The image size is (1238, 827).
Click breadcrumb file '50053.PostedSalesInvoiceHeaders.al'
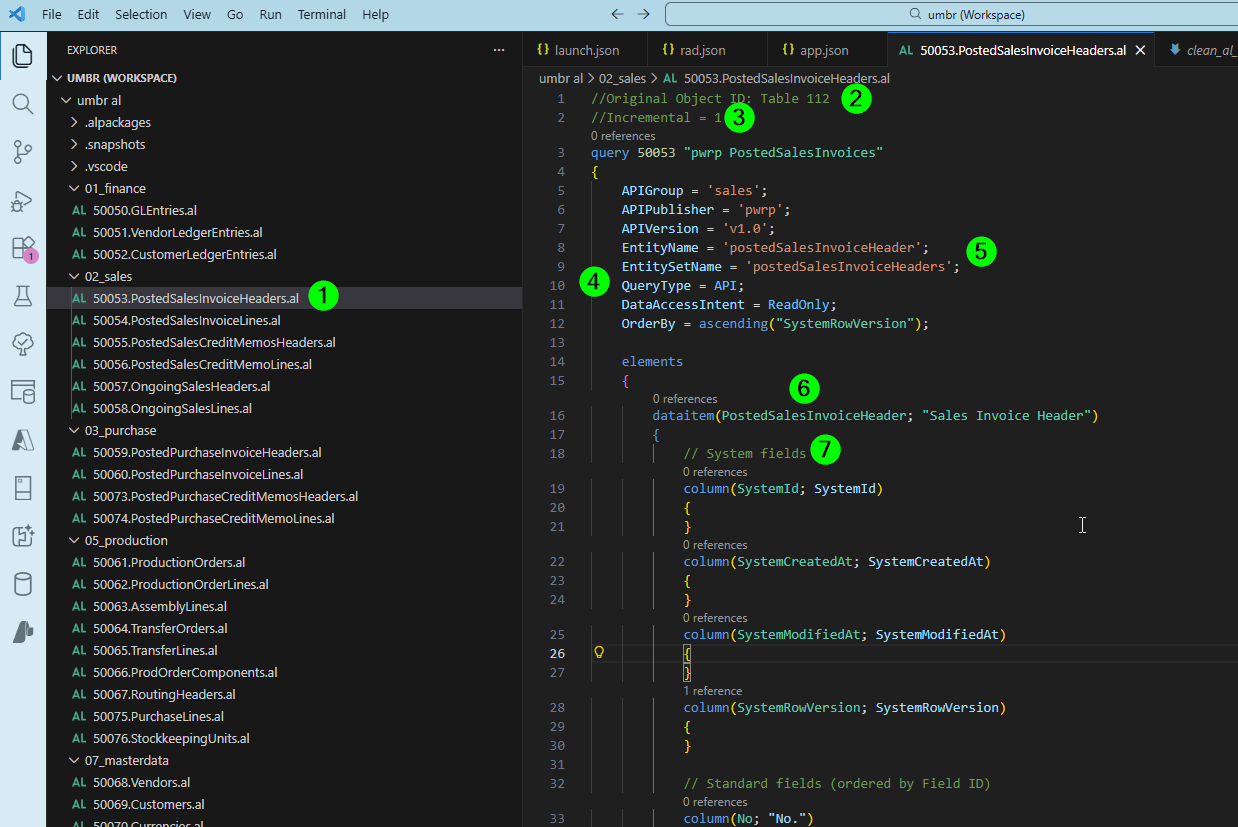(x=776, y=77)
